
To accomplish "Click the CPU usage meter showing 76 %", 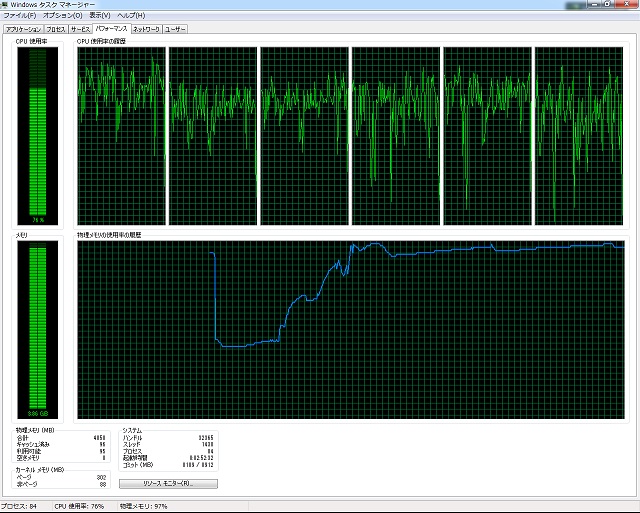I will [38, 136].
